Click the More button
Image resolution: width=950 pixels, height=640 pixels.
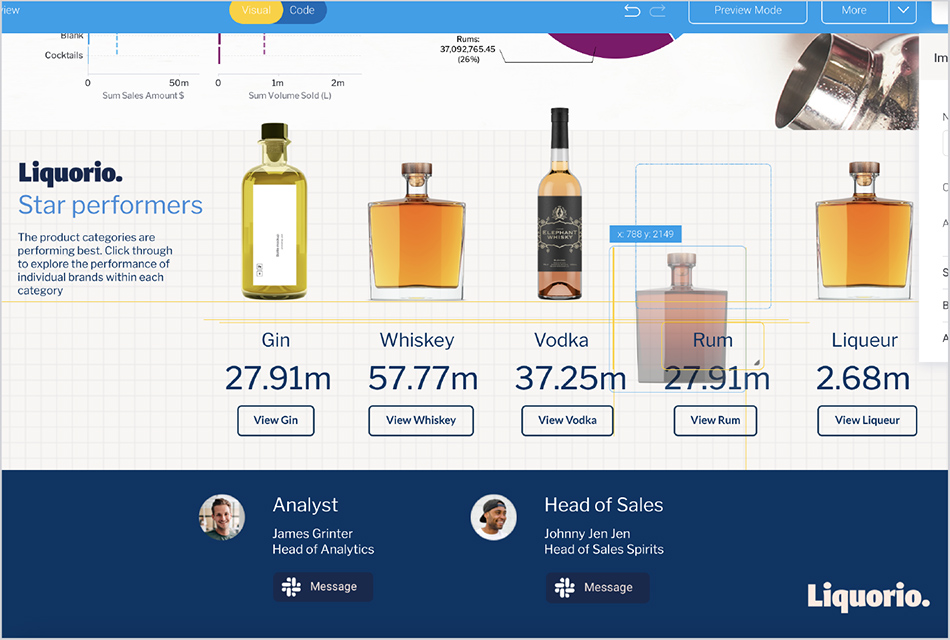[854, 11]
